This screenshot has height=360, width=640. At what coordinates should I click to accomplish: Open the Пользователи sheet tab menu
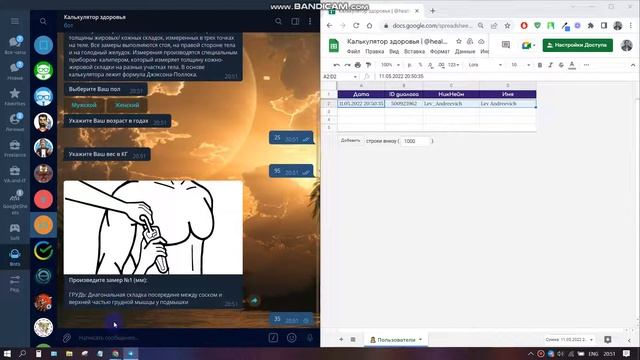click(420, 339)
